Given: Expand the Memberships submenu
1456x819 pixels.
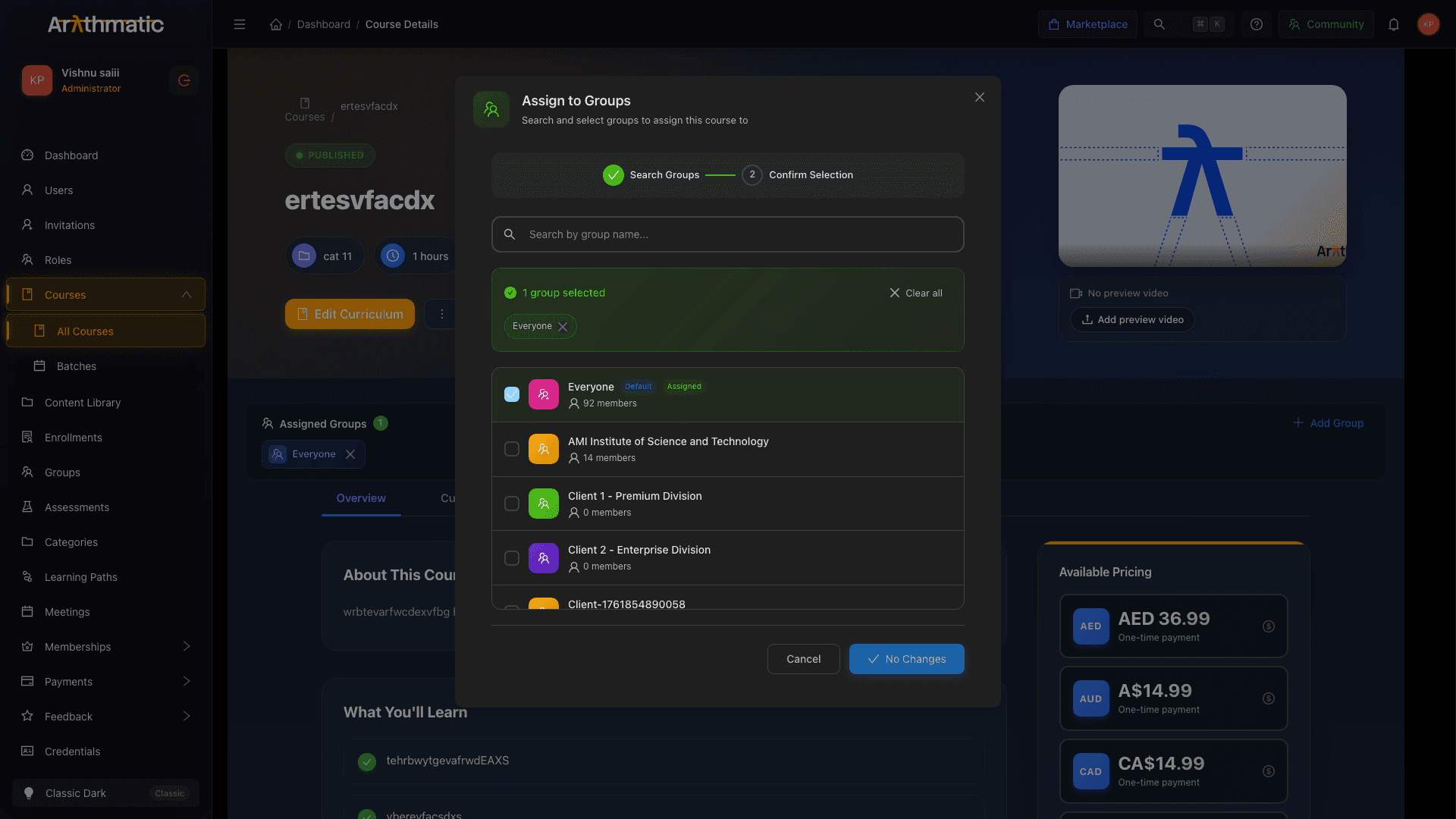Looking at the screenshot, I should (187, 647).
